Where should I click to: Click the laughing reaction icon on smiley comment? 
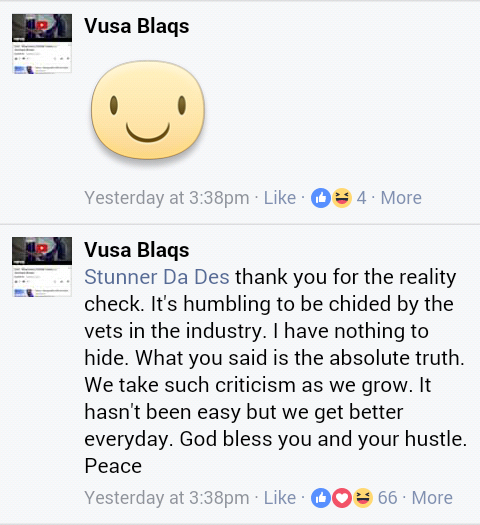342,198
